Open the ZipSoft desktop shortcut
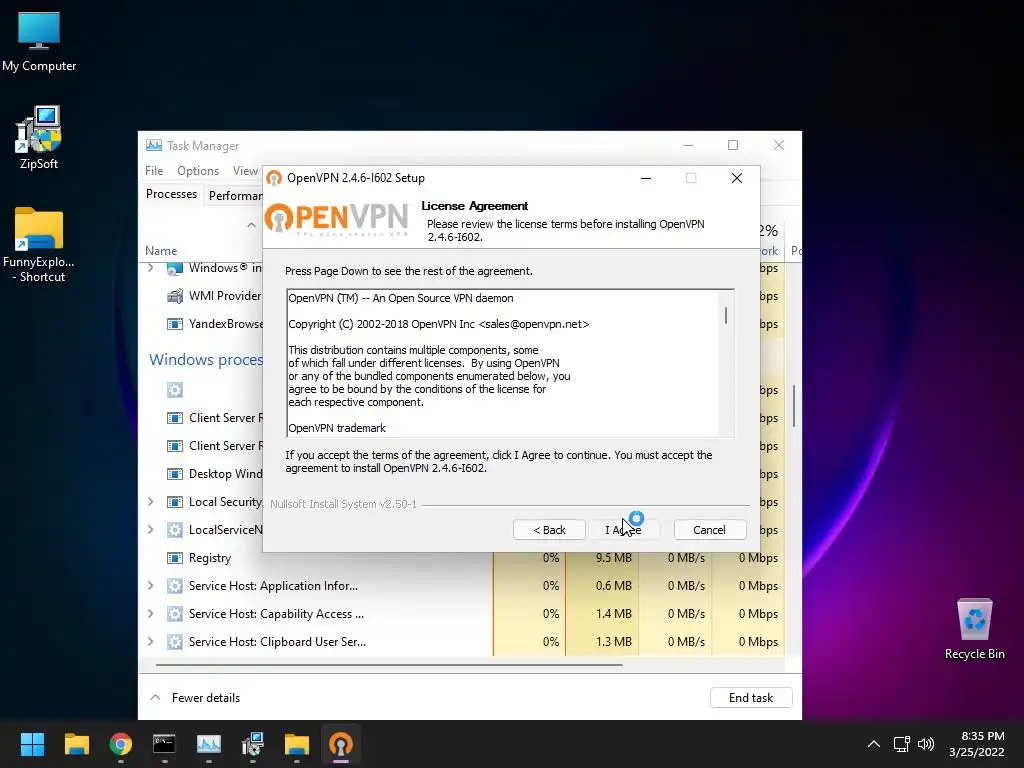Viewport: 1024px width, 768px height. point(39,137)
